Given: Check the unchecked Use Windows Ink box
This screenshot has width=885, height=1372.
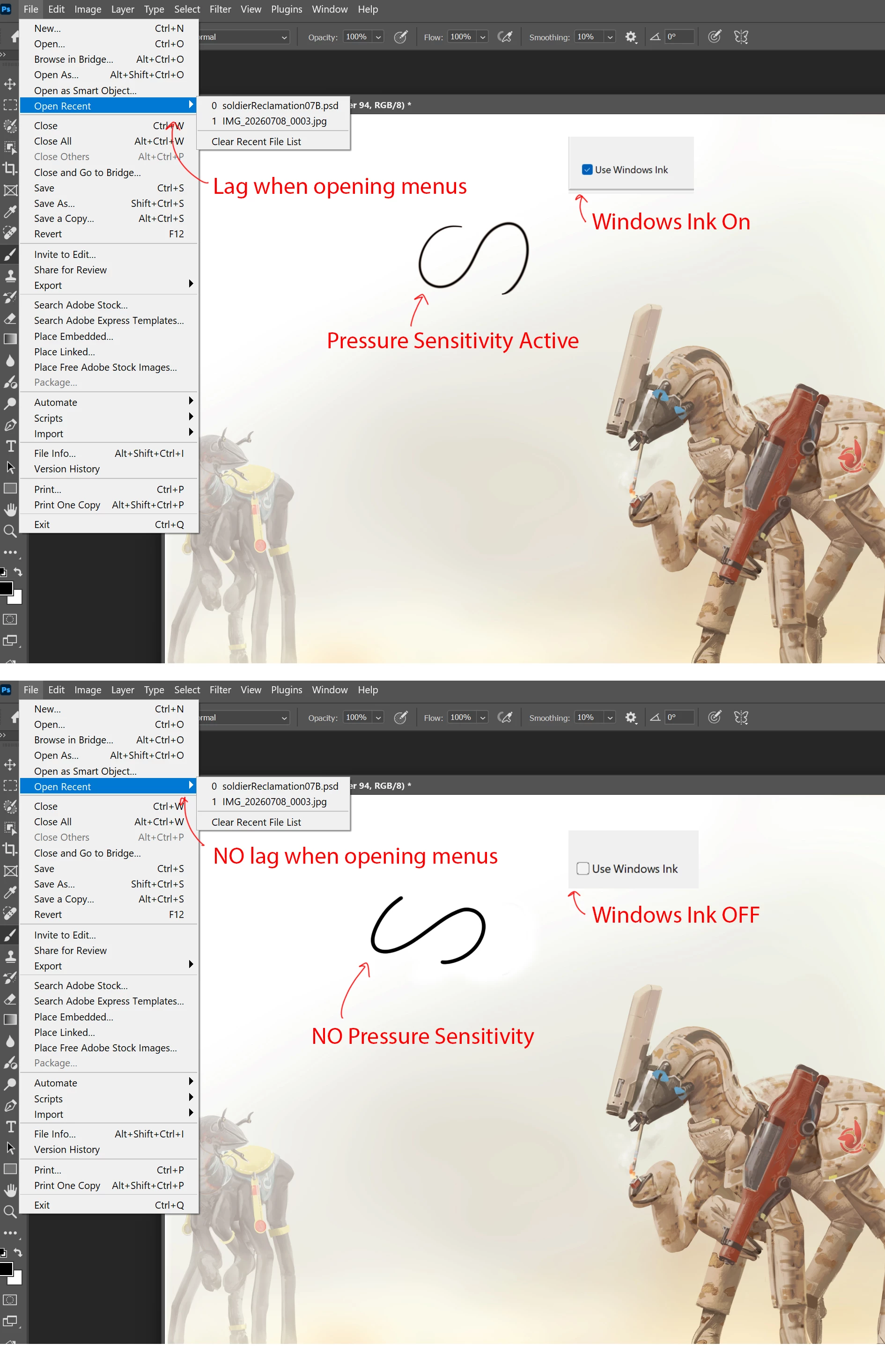Looking at the screenshot, I should click(x=583, y=868).
